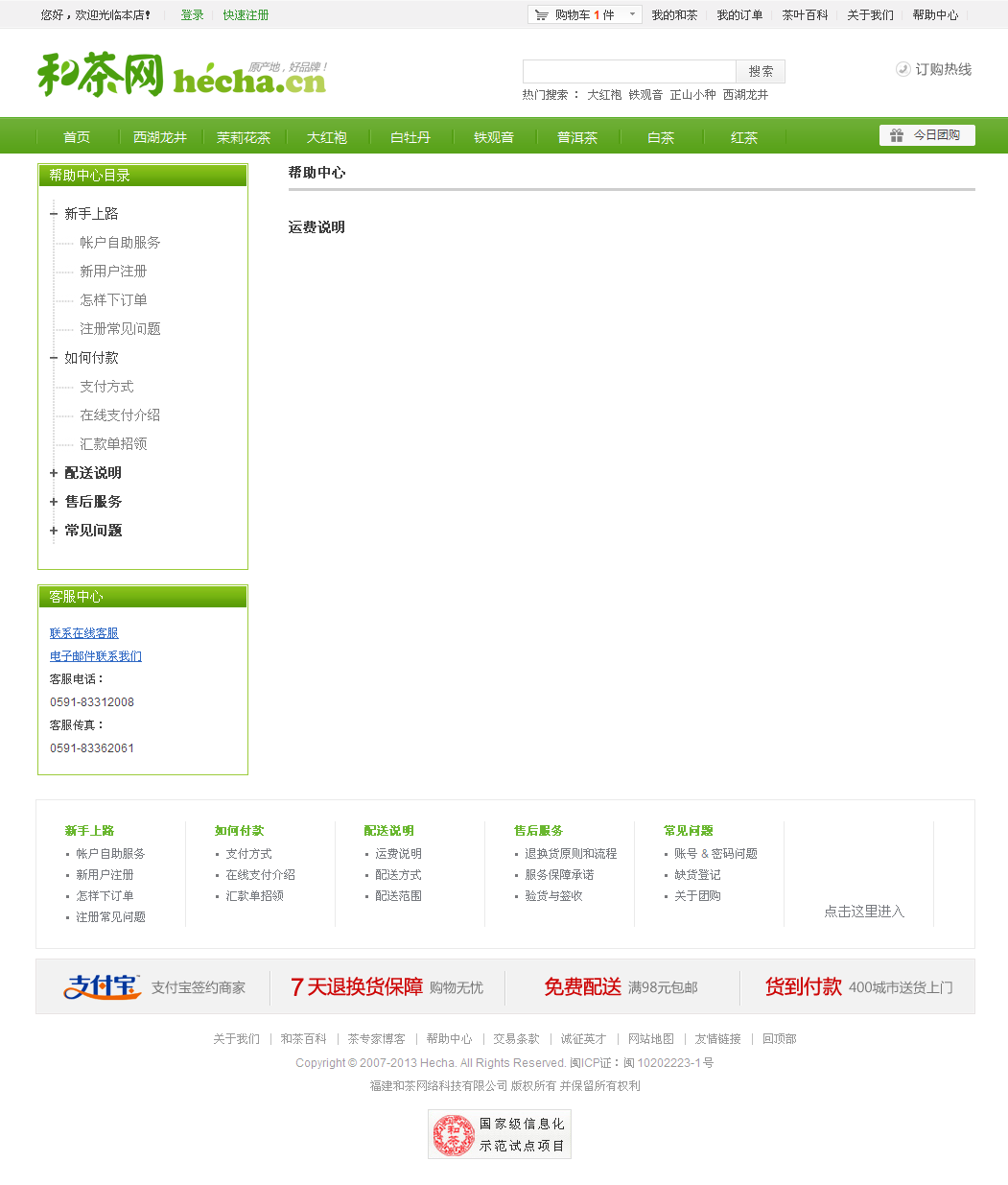Click the 电子邮件联系我们 link
1008x1185 pixels.
(96, 656)
